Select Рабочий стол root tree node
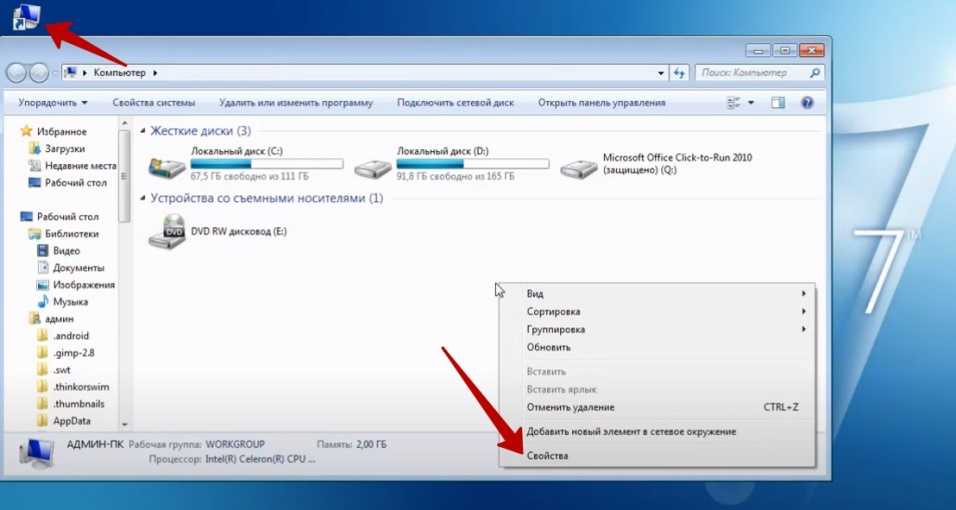 (x=67, y=217)
